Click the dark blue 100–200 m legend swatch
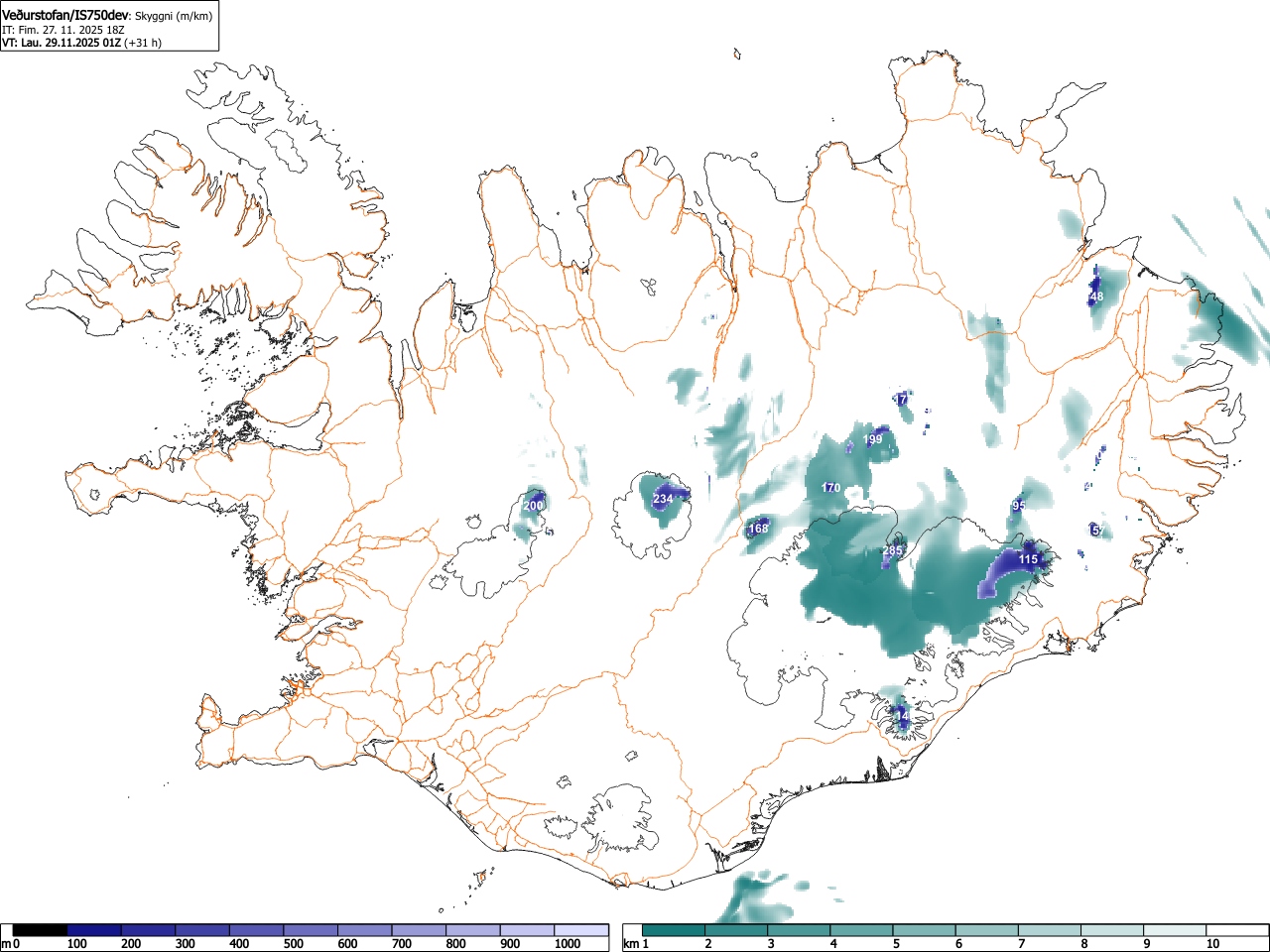This screenshot has height=952, width=1270. (x=94, y=930)
